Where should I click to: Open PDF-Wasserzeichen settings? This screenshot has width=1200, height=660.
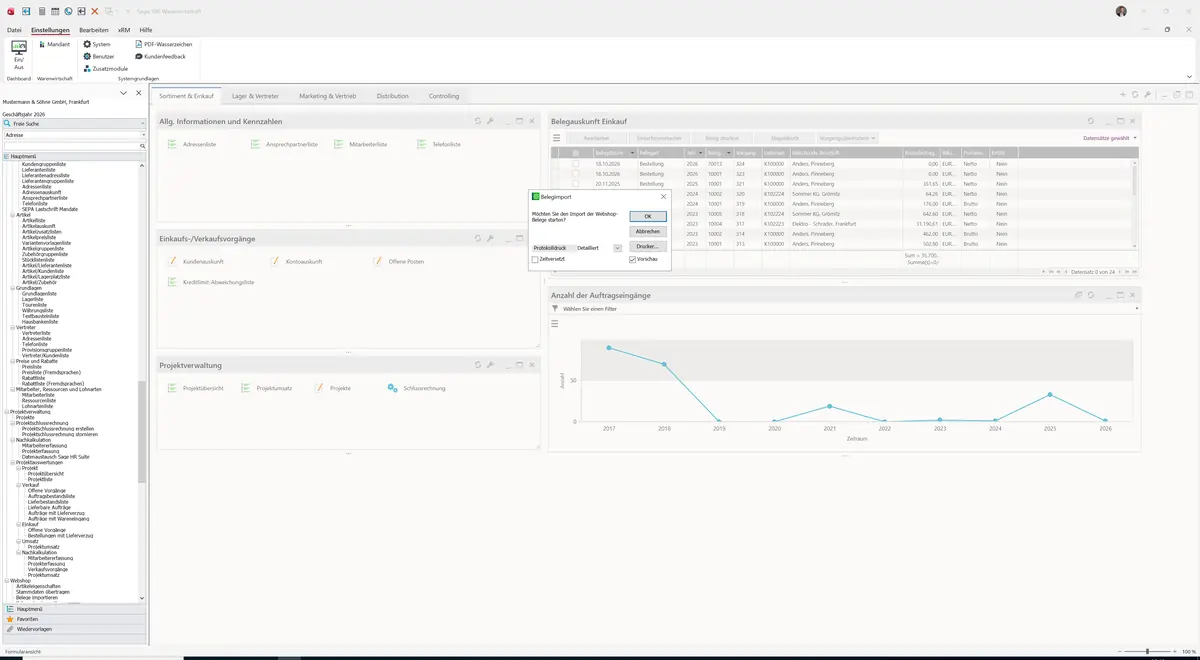[x=164, y=44]
